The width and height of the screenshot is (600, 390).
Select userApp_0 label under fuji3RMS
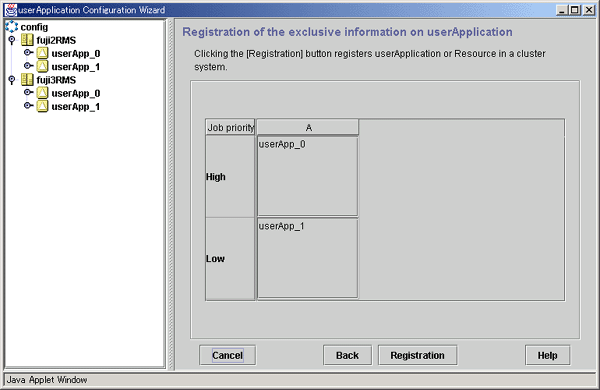pyautogui.click(x=76, y=93)
